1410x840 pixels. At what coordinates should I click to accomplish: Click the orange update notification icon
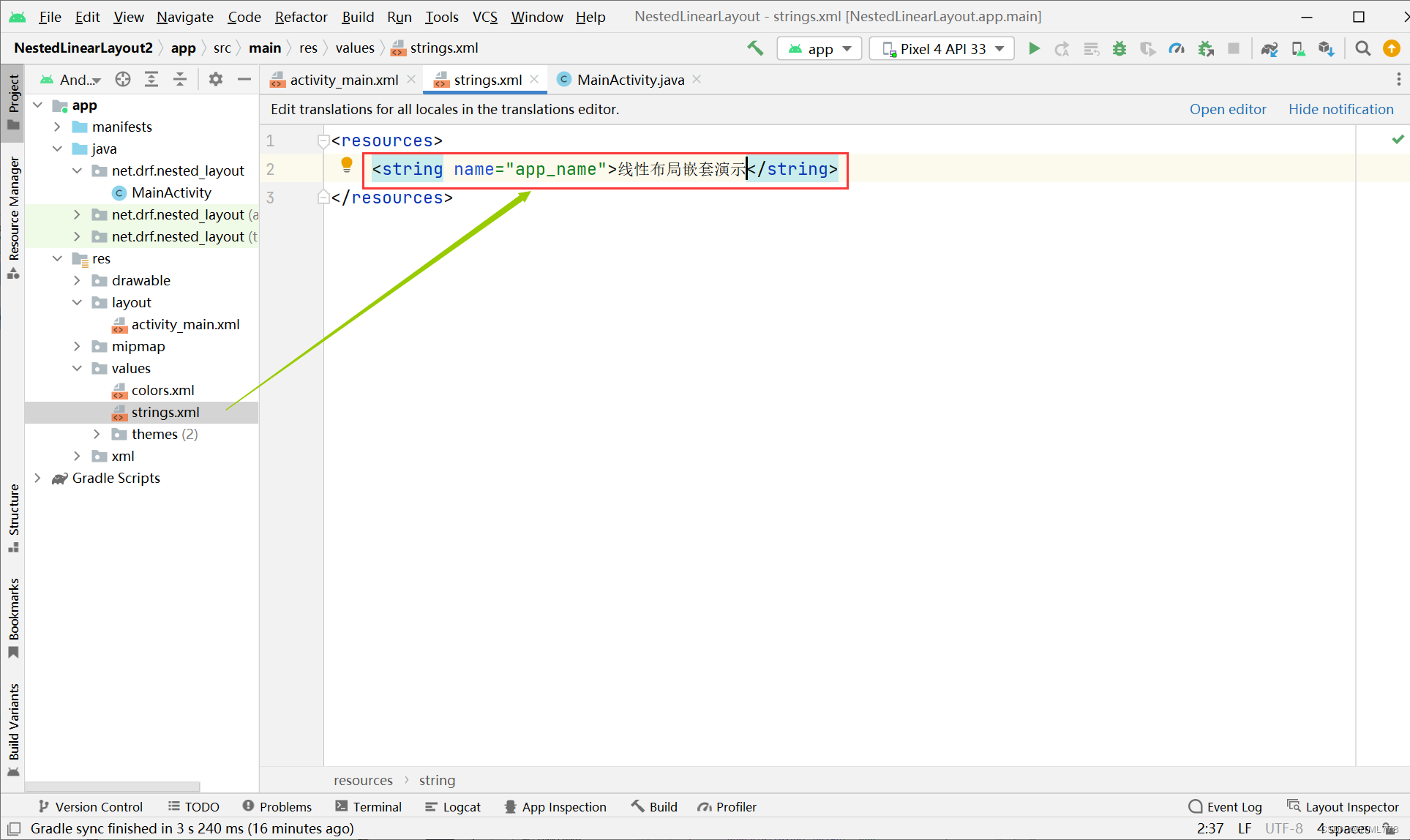coord(1392,48)
